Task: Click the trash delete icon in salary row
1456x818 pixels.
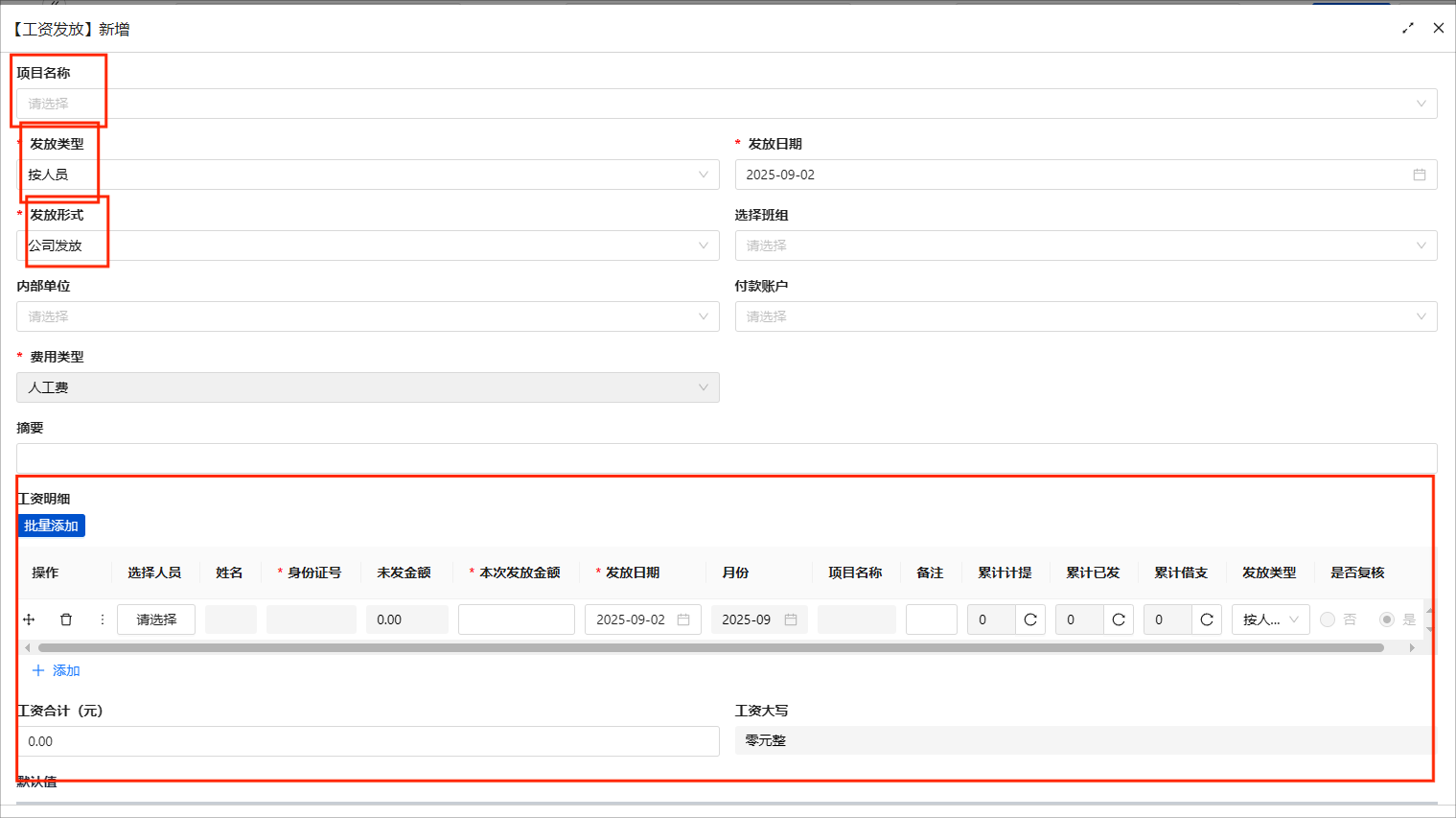Action: (x=66, y=619)
